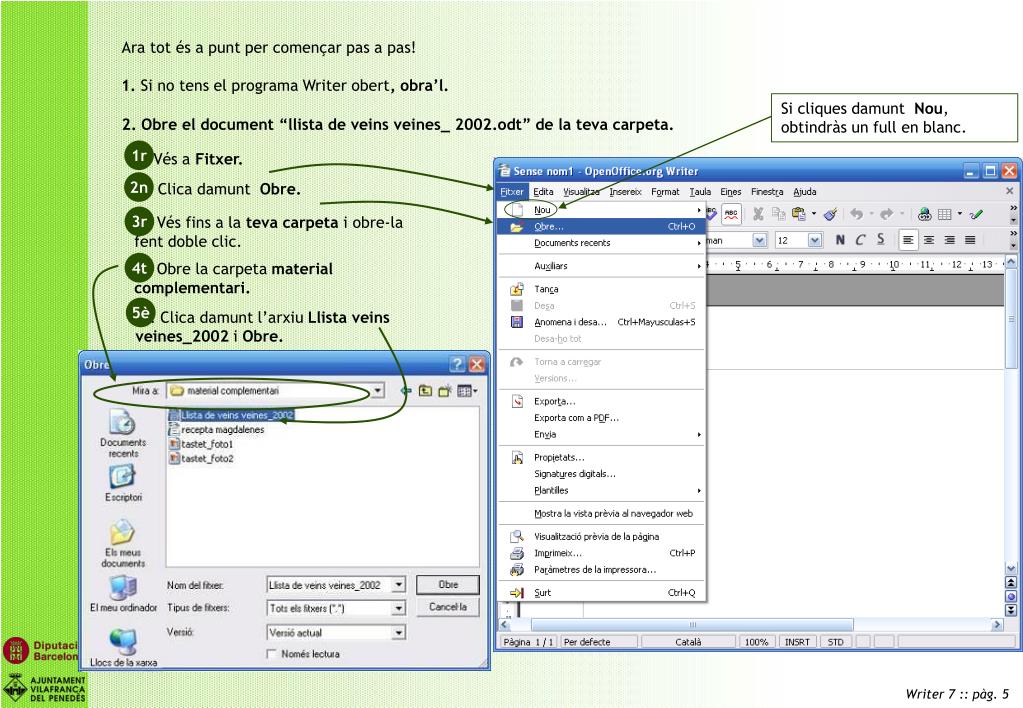Toggle Bold (N) formatting
Image resolution: width=1023 pixels, height=708 pixels.
[840, 240]
